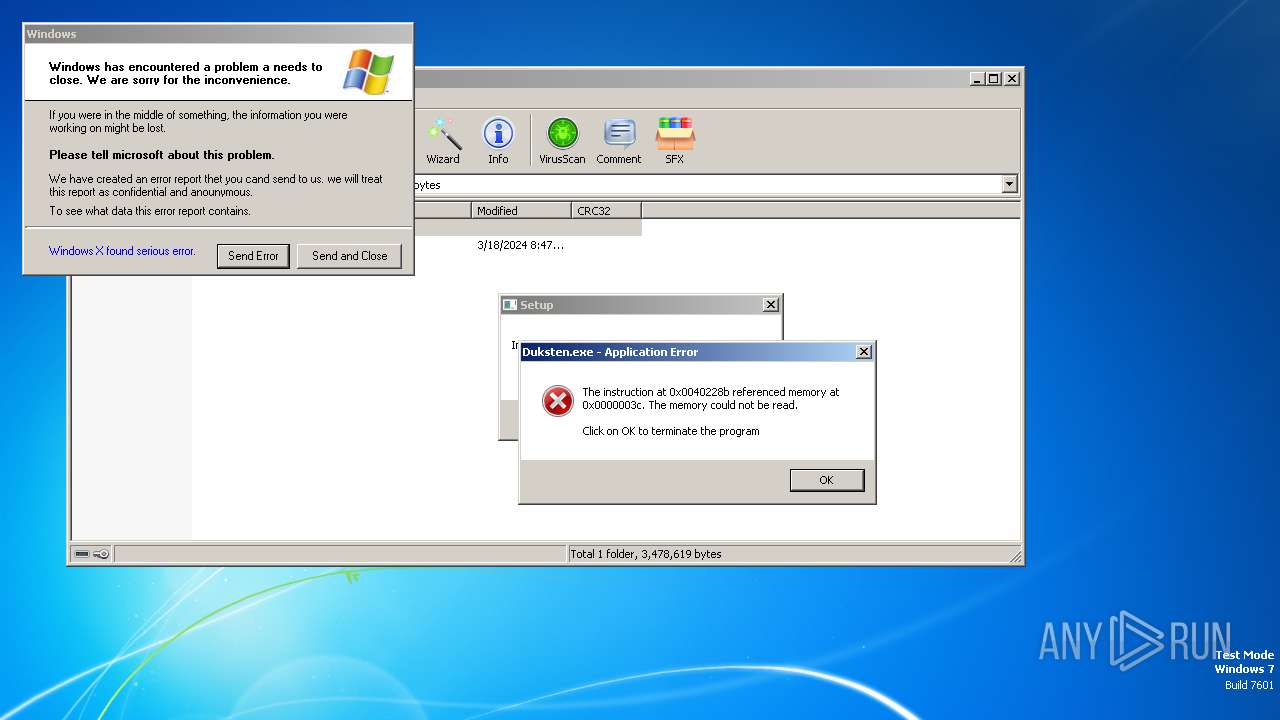
Task: Click status text 'Total 1 folder, 3,478,619 bytes'
Action: (x=645, y=554)
